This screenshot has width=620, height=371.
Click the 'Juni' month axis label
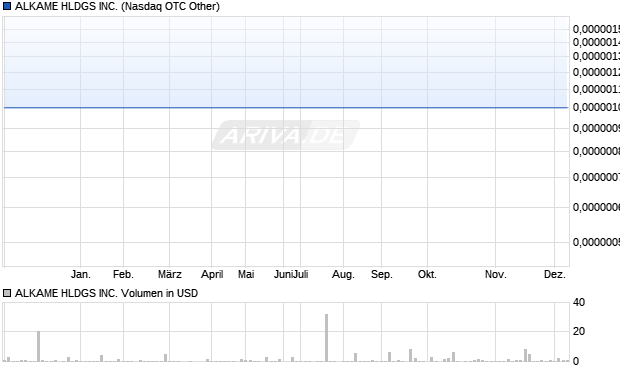(283, 274)
